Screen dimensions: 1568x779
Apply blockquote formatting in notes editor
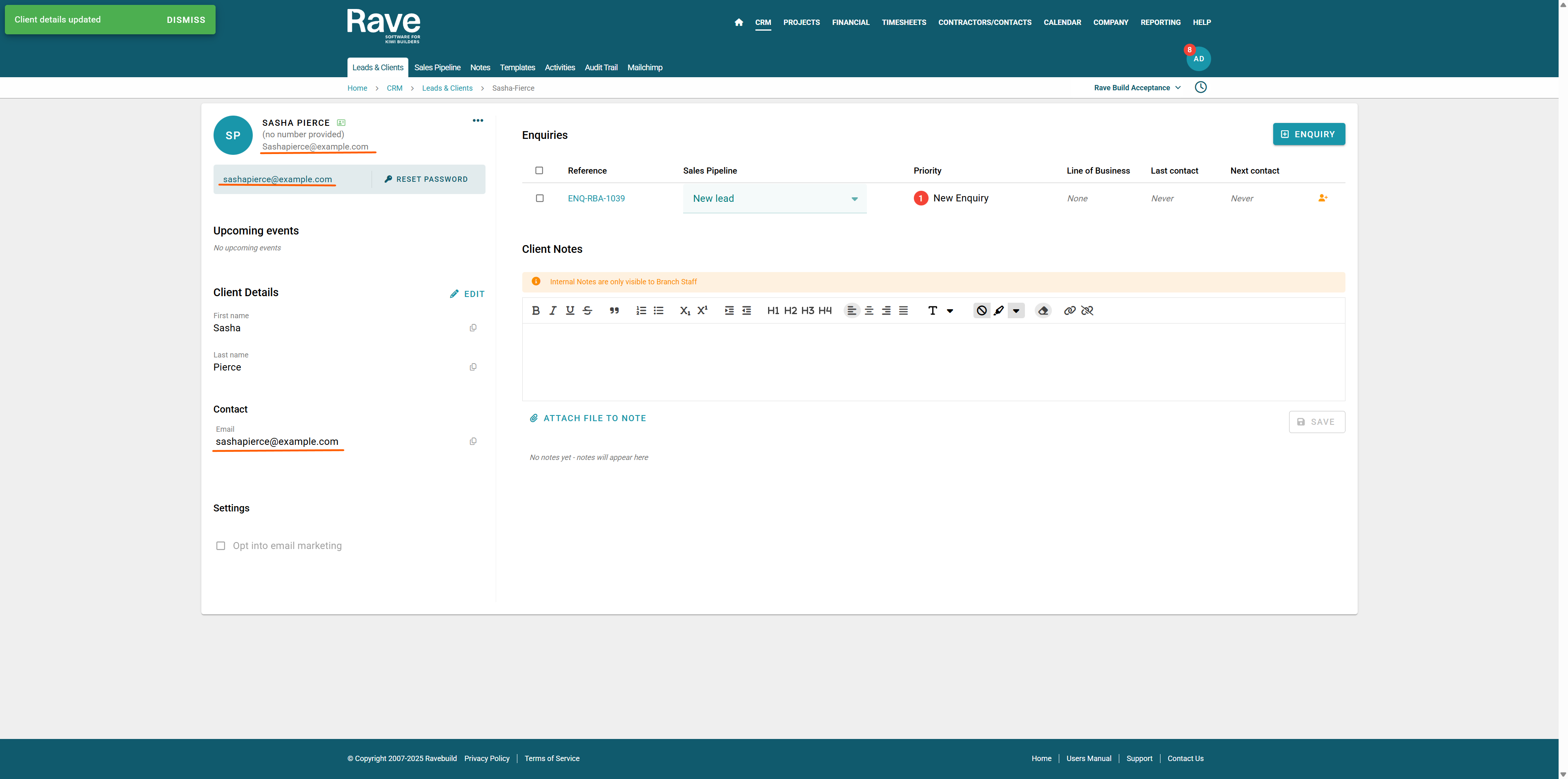614,310
